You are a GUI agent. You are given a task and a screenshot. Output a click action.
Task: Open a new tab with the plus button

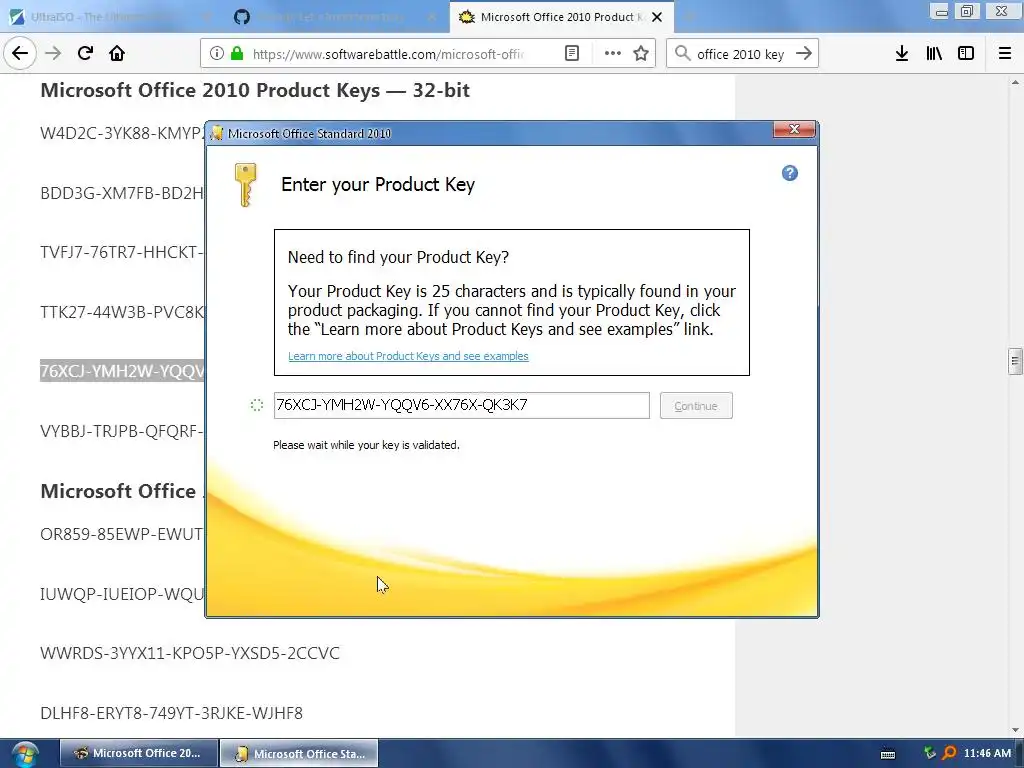(688, 17)
